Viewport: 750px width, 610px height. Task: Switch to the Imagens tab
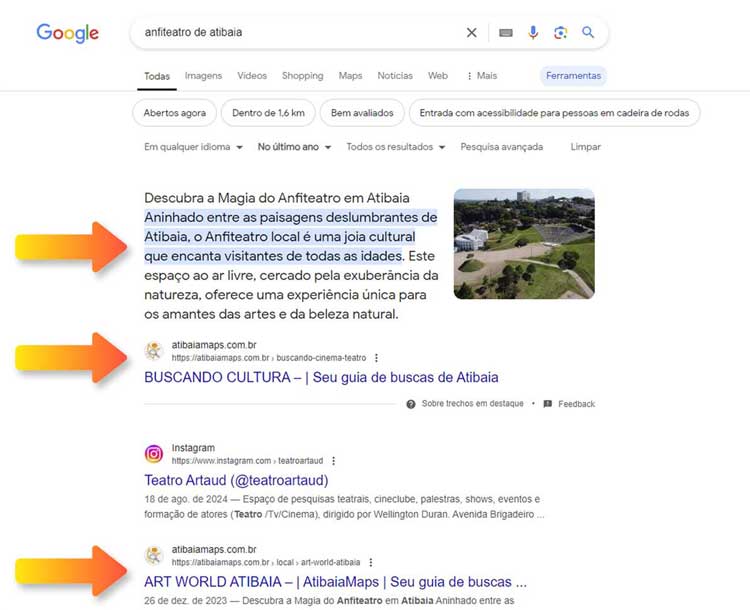(x=203, y=76)
